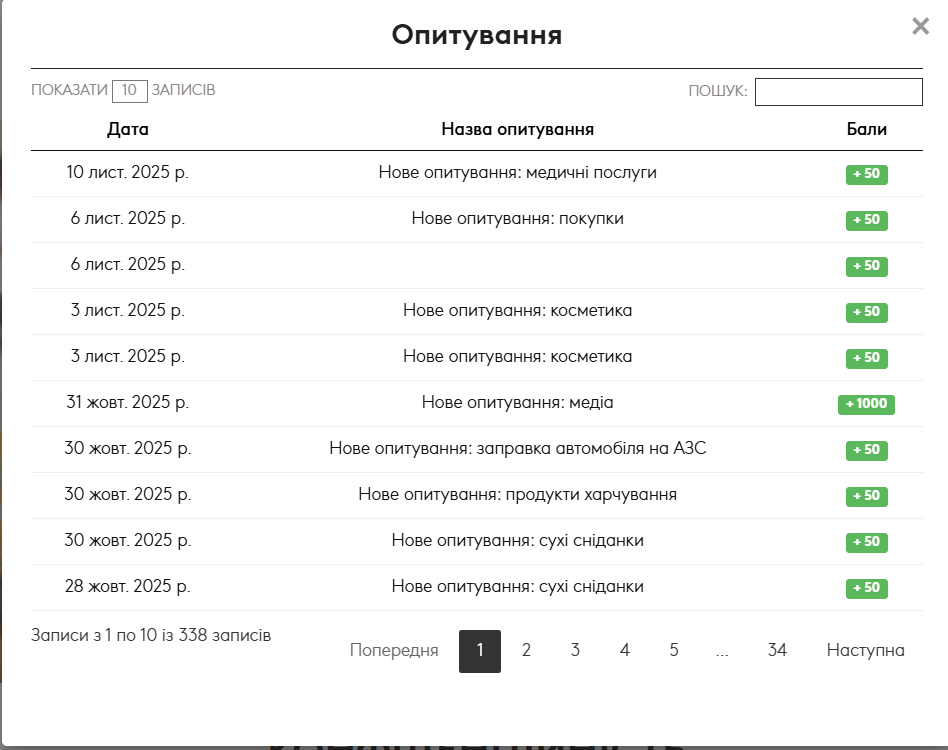Select the продукти харчування survey entry
This screenshot has width=948, height=750.
tap(517, 495)
